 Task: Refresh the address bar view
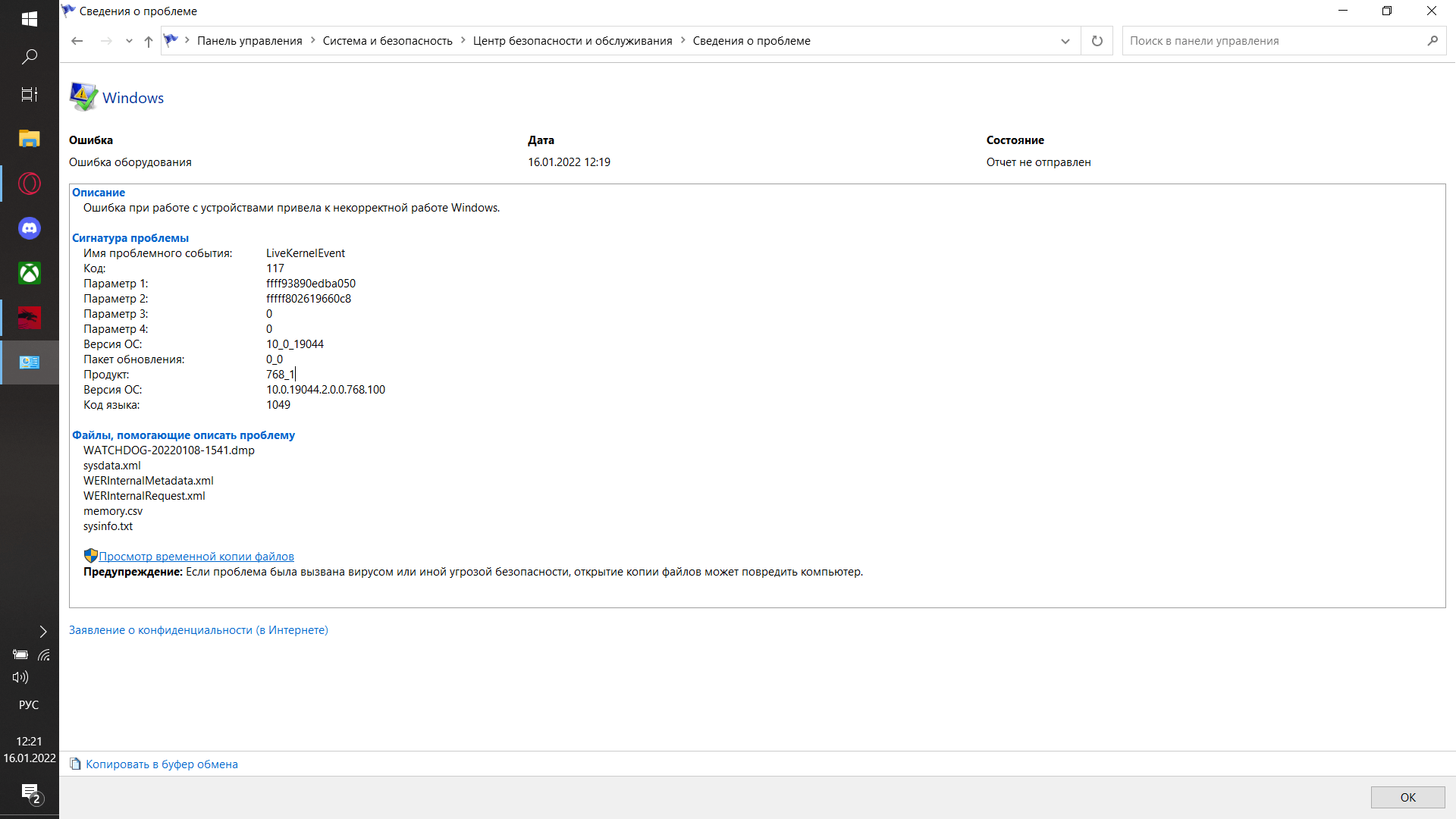tap(1097, 41)
